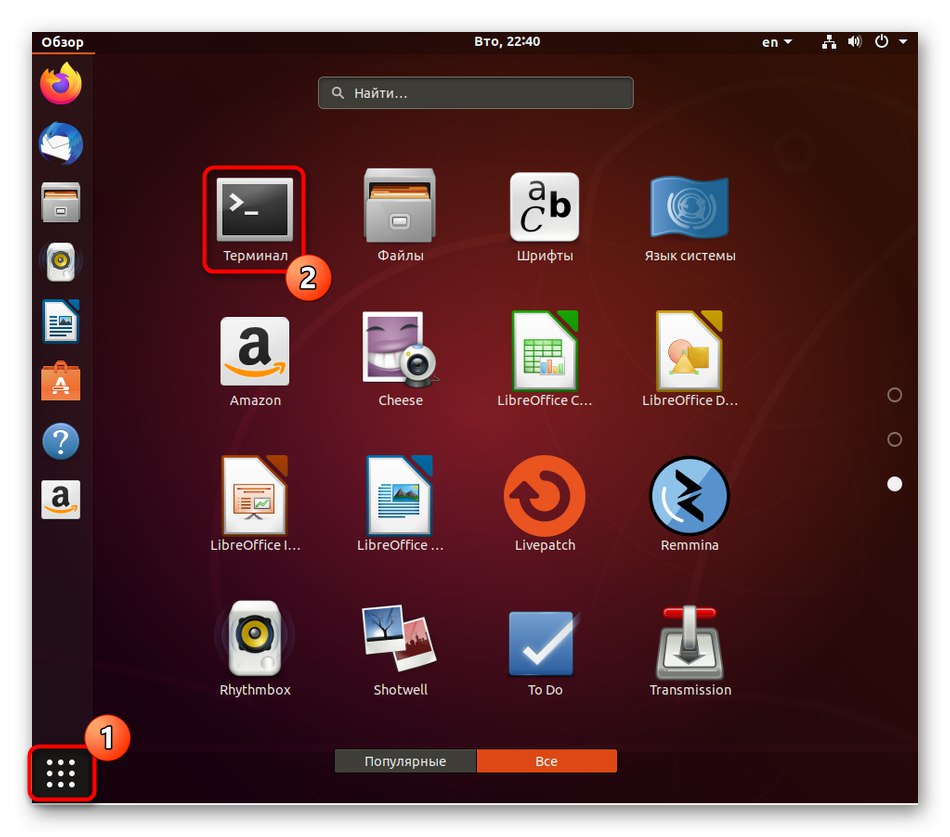Open Amazon from the dock
The image size is (950, 837).
coord(61,500)
